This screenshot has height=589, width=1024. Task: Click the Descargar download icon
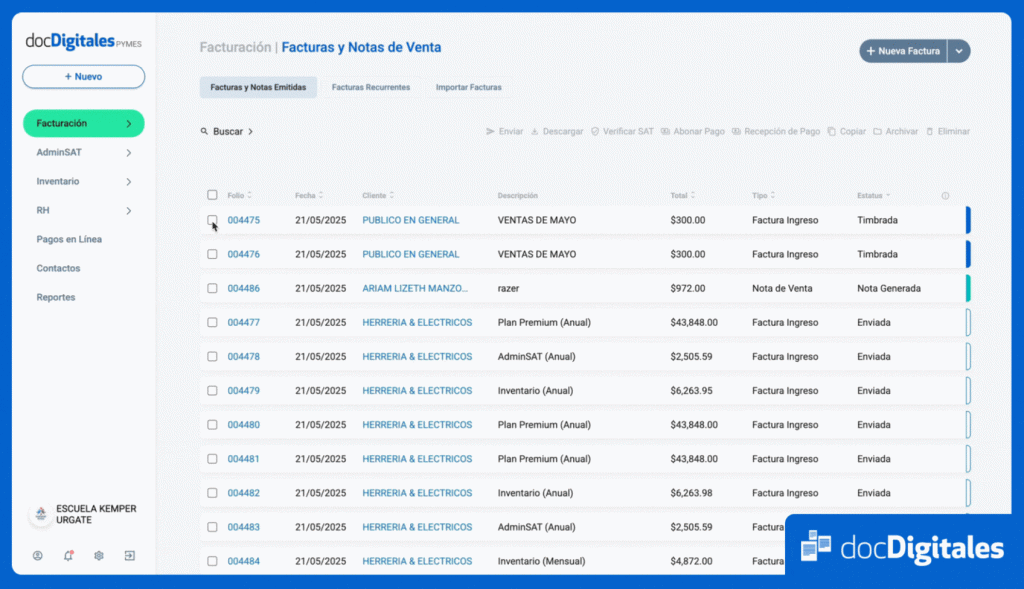pyautogui.click(x=535, y=132)
